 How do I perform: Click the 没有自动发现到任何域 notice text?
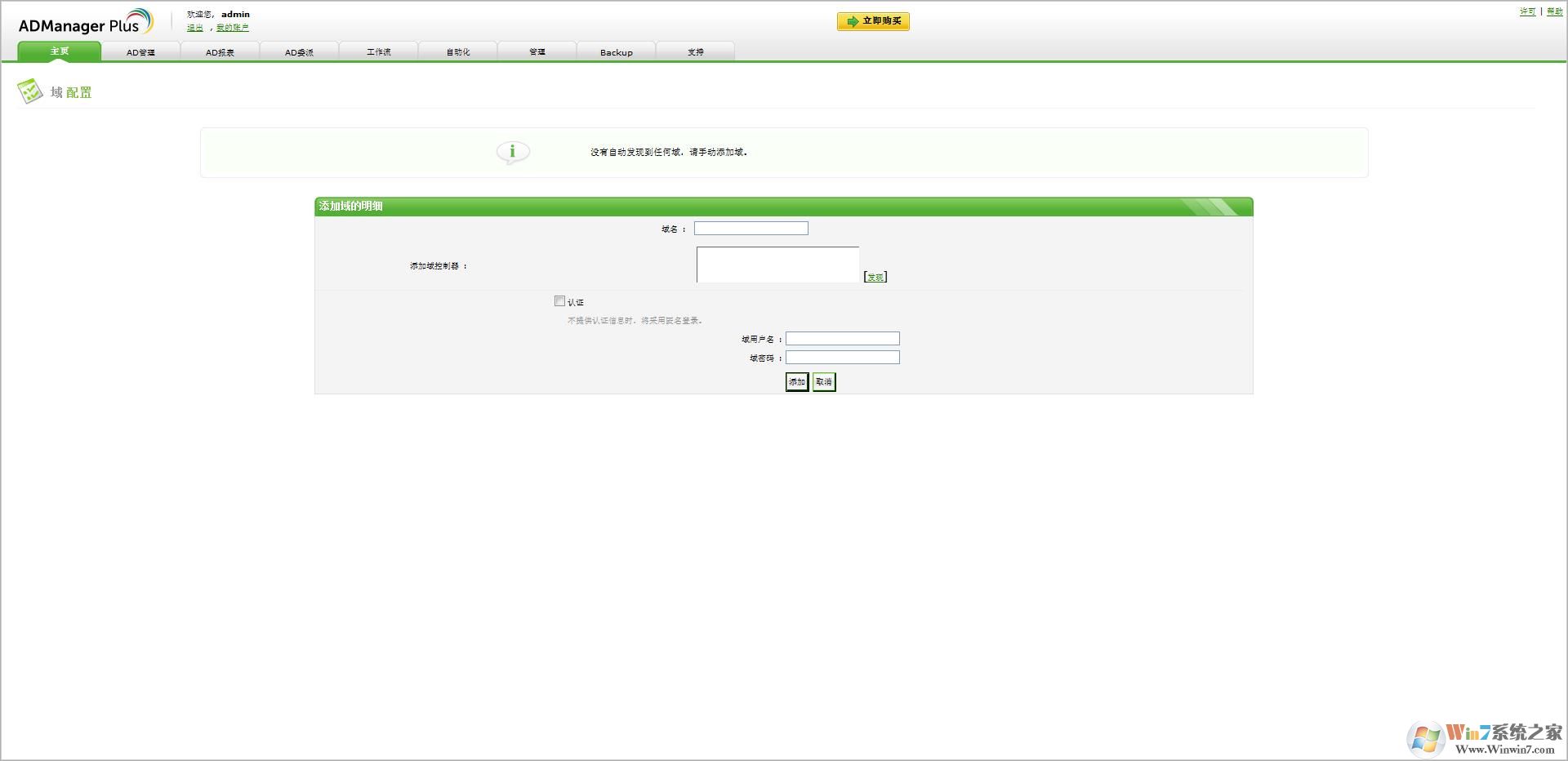click(x=669, y=152)
